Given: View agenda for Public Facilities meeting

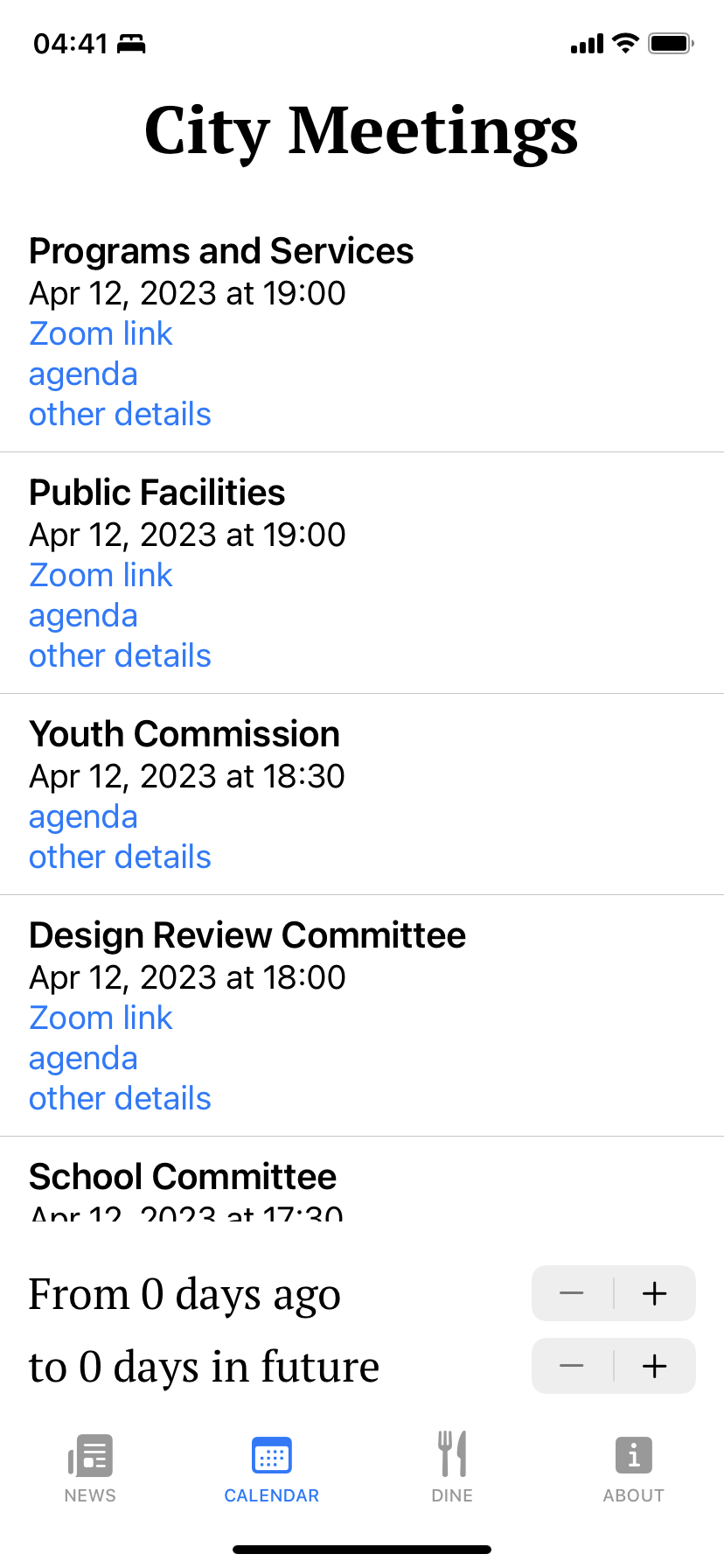Looking at the screenshot, I should tap(83, 616).
